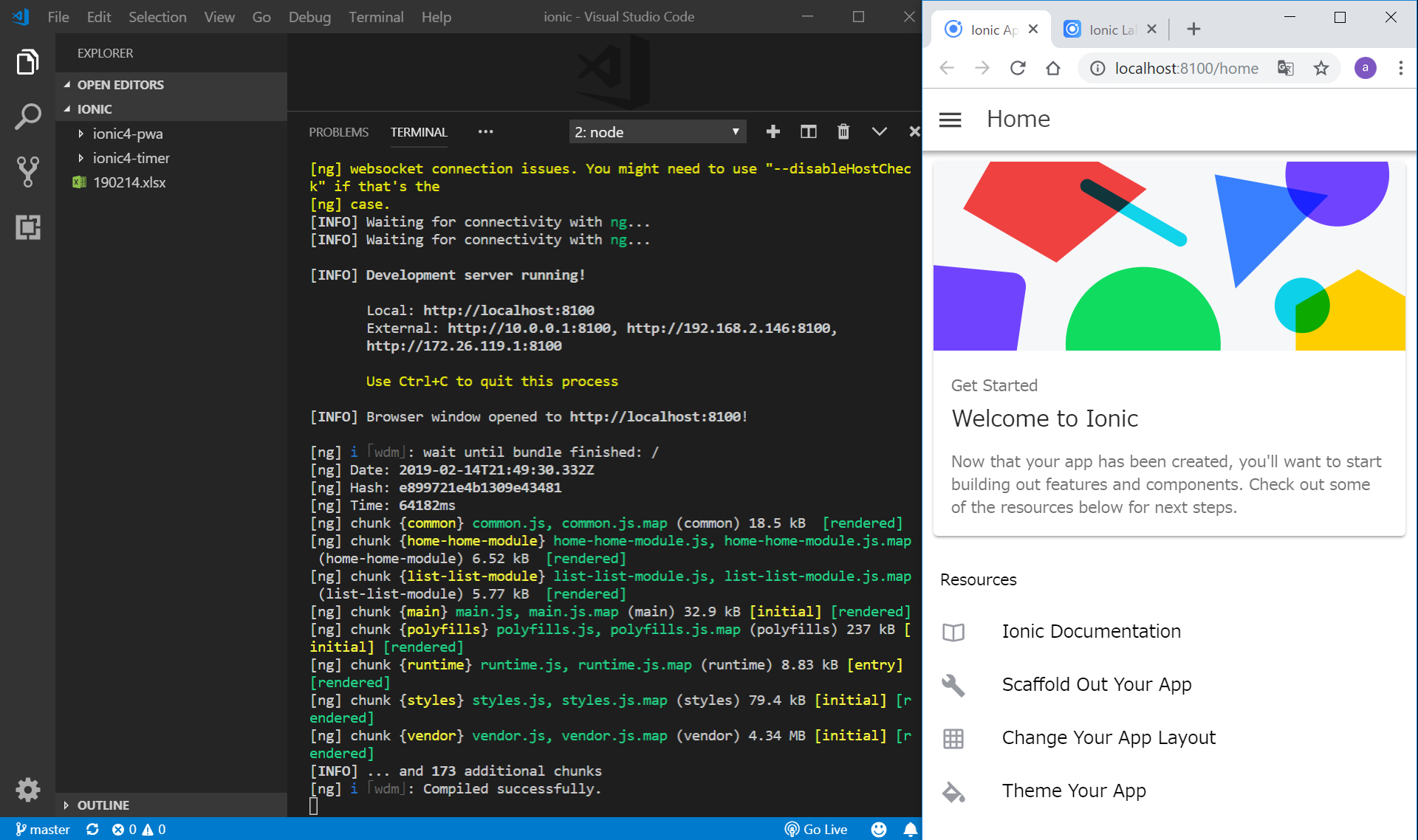Click the terminal cursor prompt line
Screen dimensions: 1418x840
313,806
